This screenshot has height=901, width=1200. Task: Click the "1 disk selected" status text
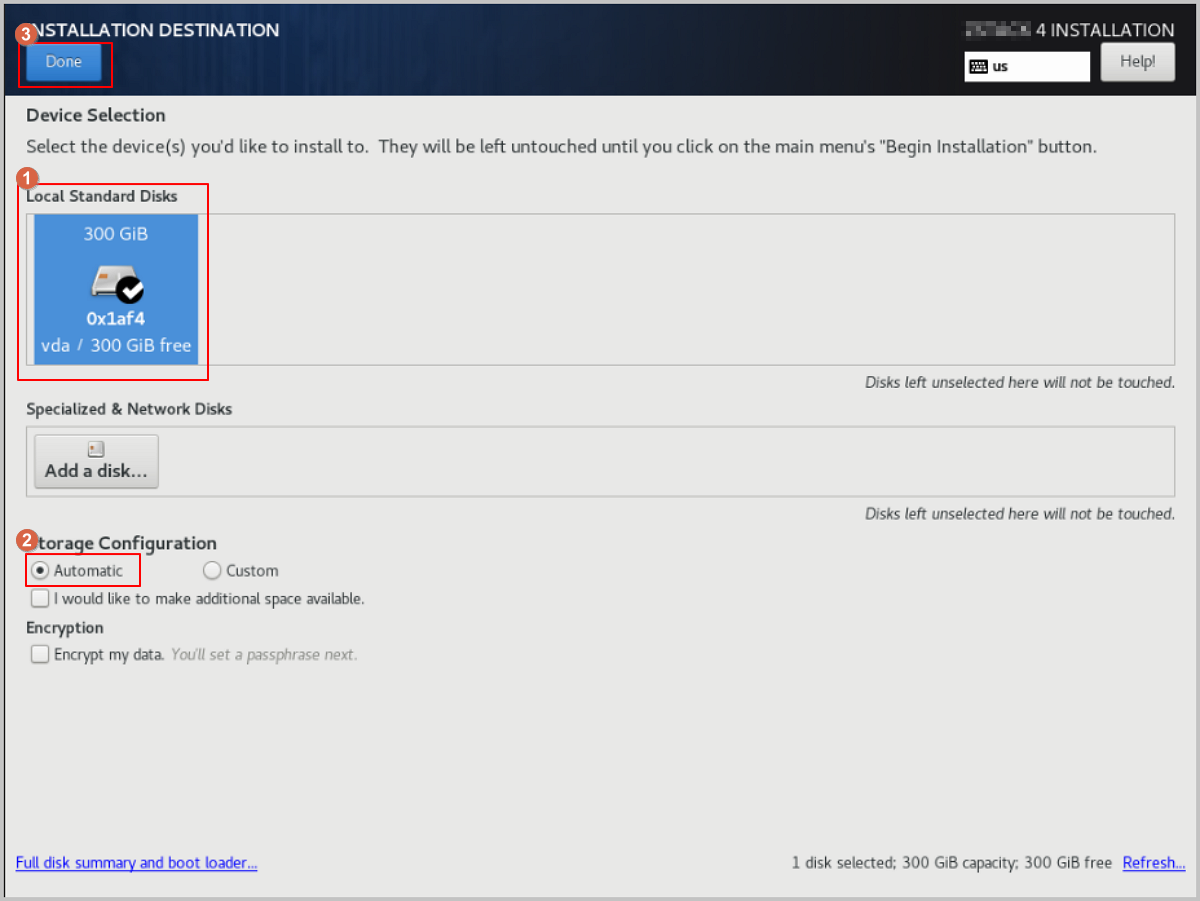tap(951, 863)
